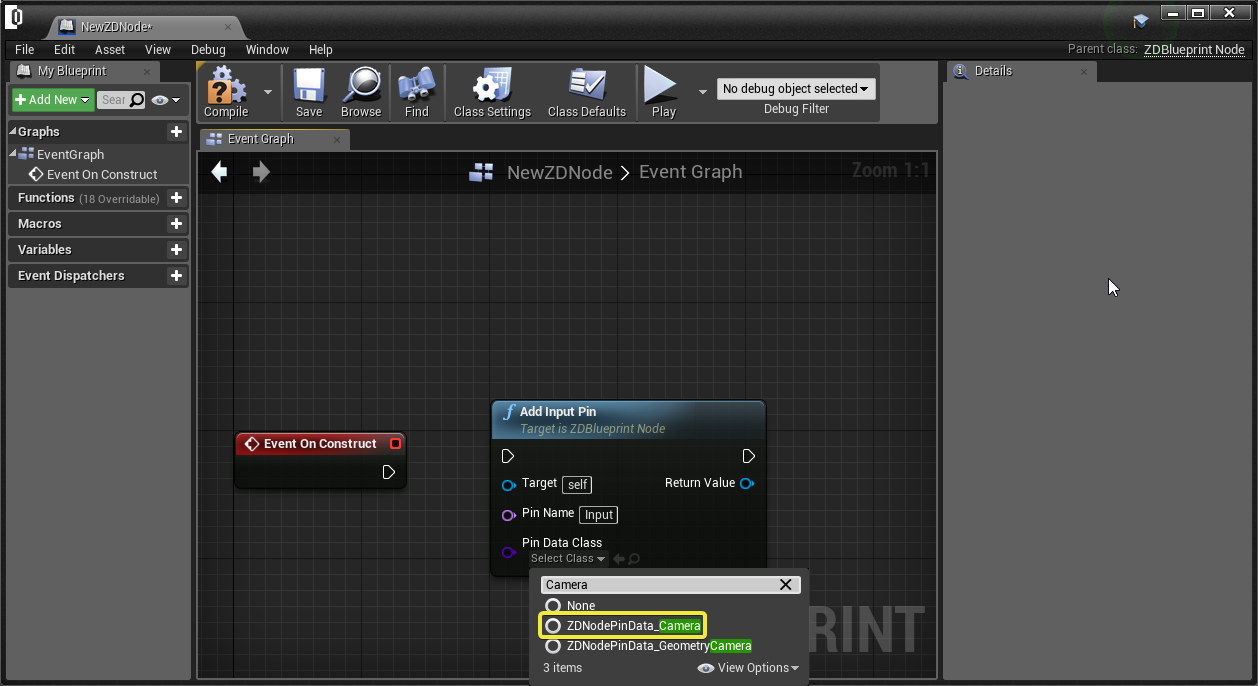Expand the Add New dropdown button

(x=53, y=100)
